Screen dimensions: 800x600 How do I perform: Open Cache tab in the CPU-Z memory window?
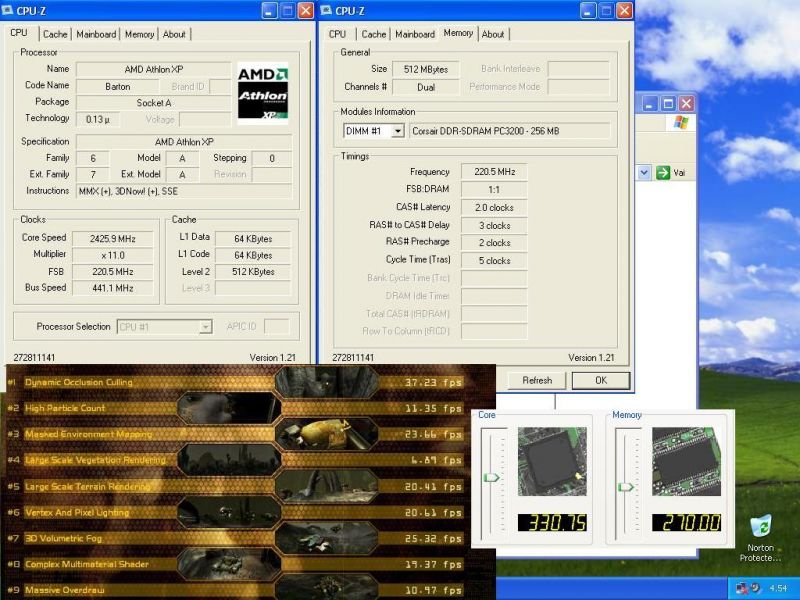click(x=373, y=34)
